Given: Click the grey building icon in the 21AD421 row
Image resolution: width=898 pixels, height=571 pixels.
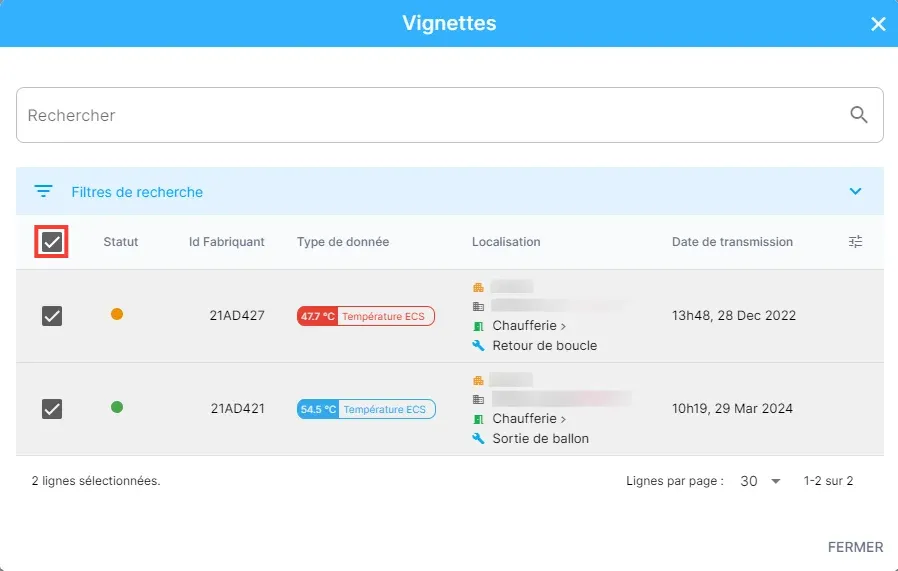Looking at the screenshot, I should pos(478,399).
